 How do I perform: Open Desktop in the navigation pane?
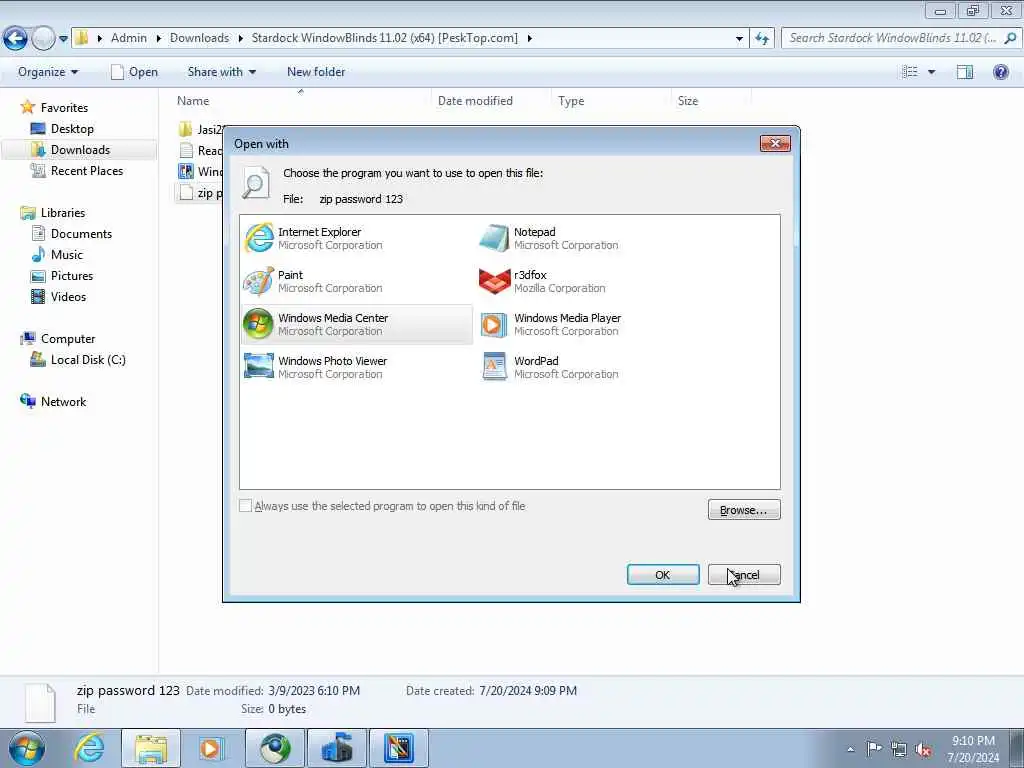coord(72,129)
